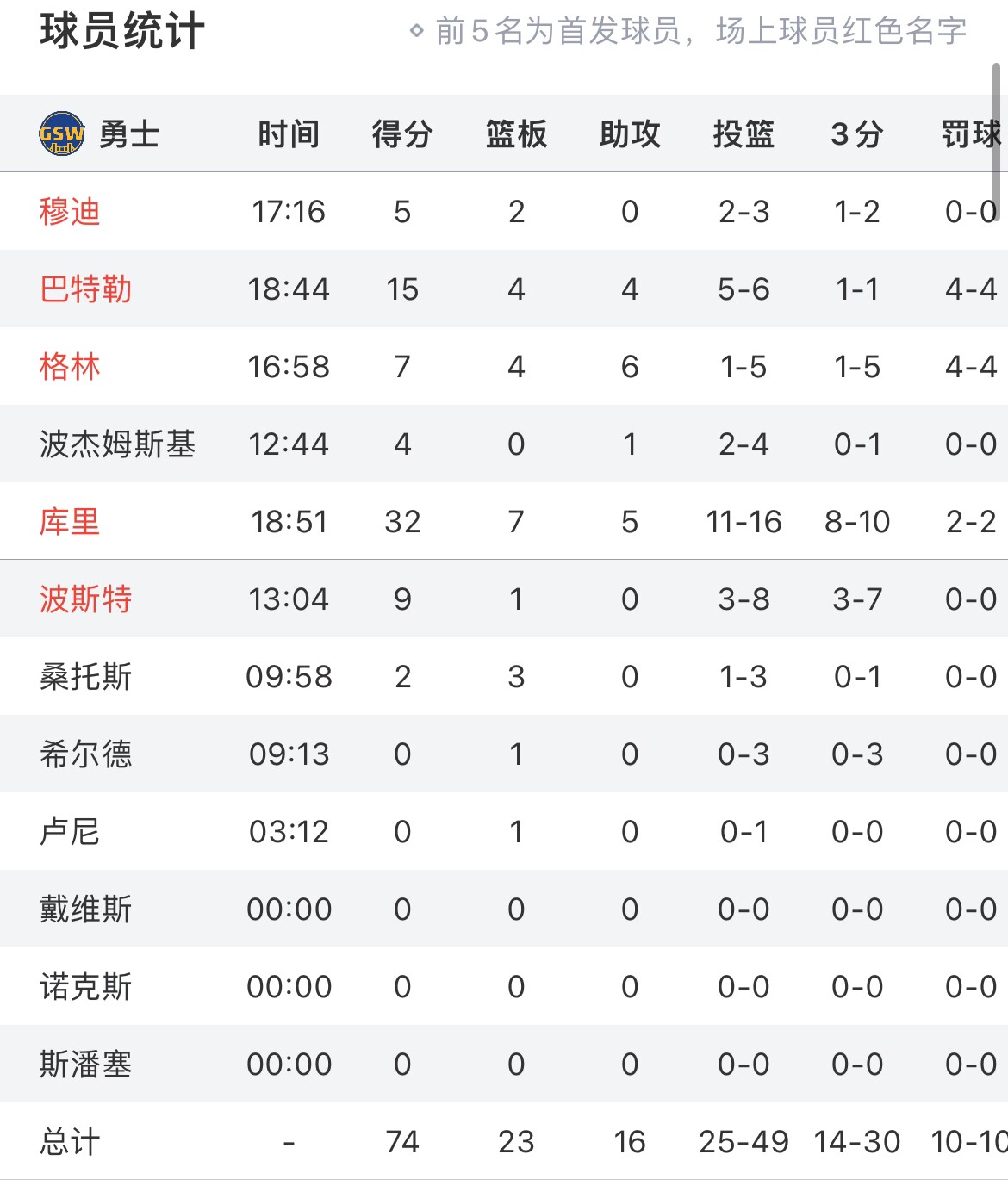Click the 勇士 team name label
The height and width of the screenshot is (1198, 1008).
click(129, 134)
